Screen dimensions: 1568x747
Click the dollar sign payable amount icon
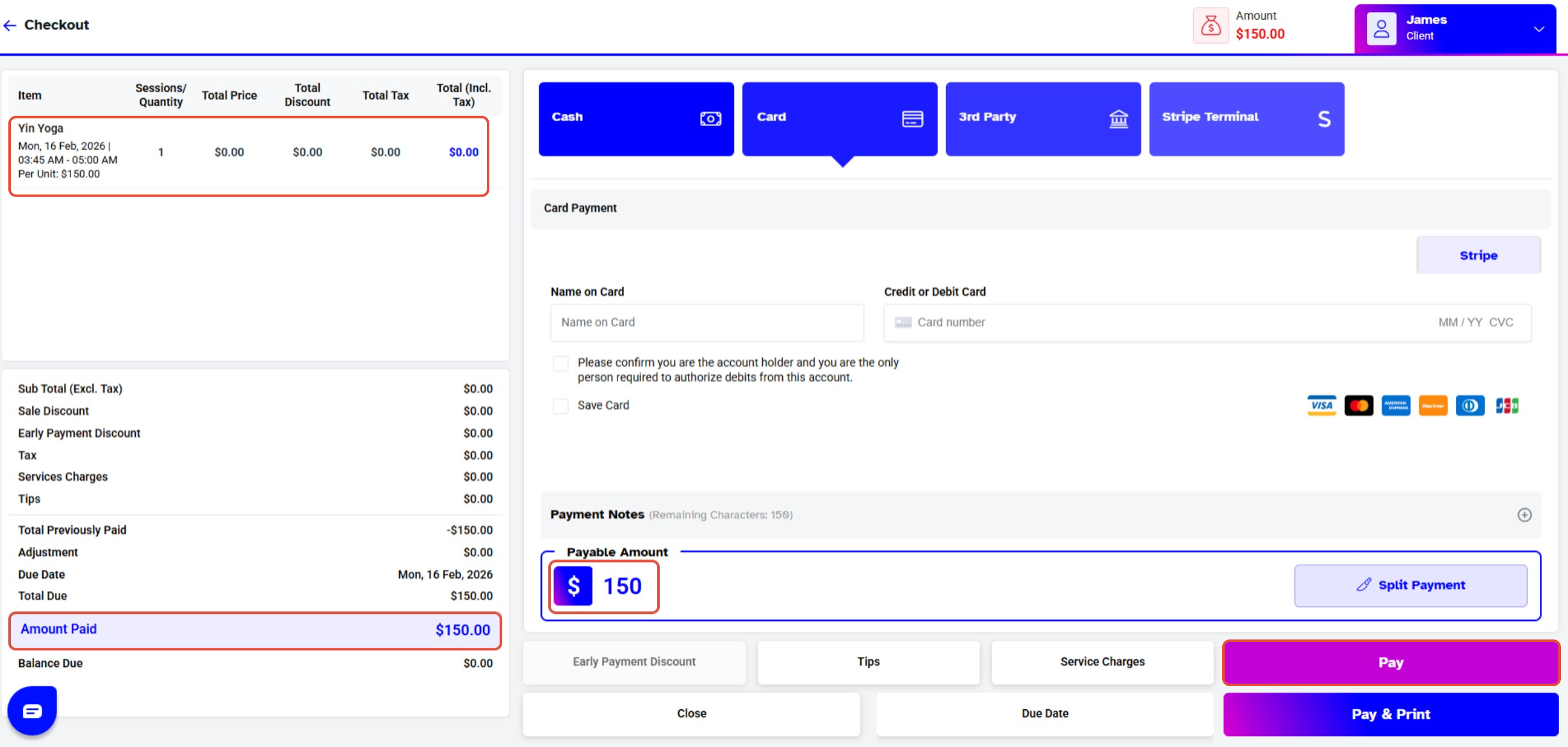pyautogui.click(x=573, y=586)
